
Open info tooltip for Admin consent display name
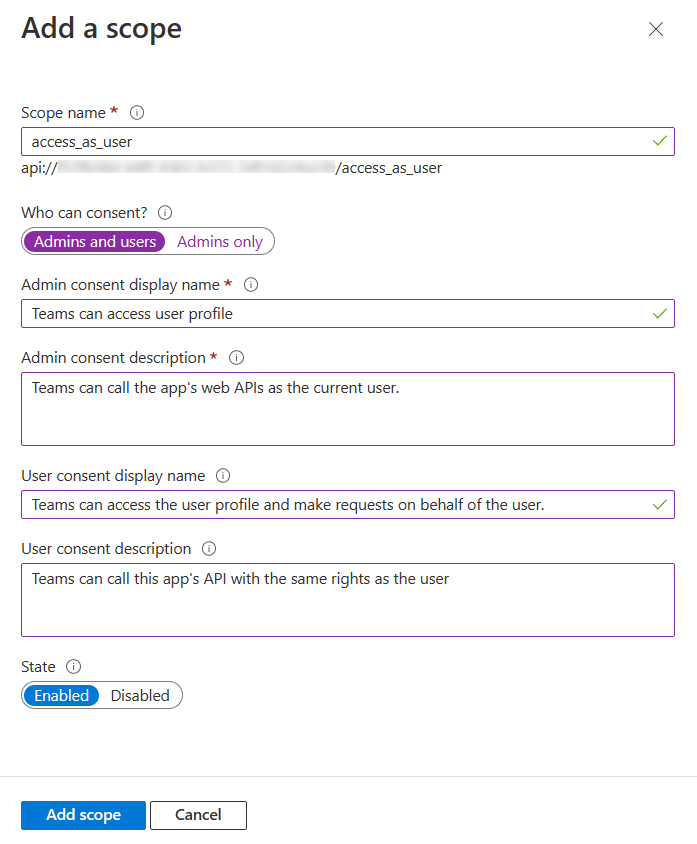point(250,284)
